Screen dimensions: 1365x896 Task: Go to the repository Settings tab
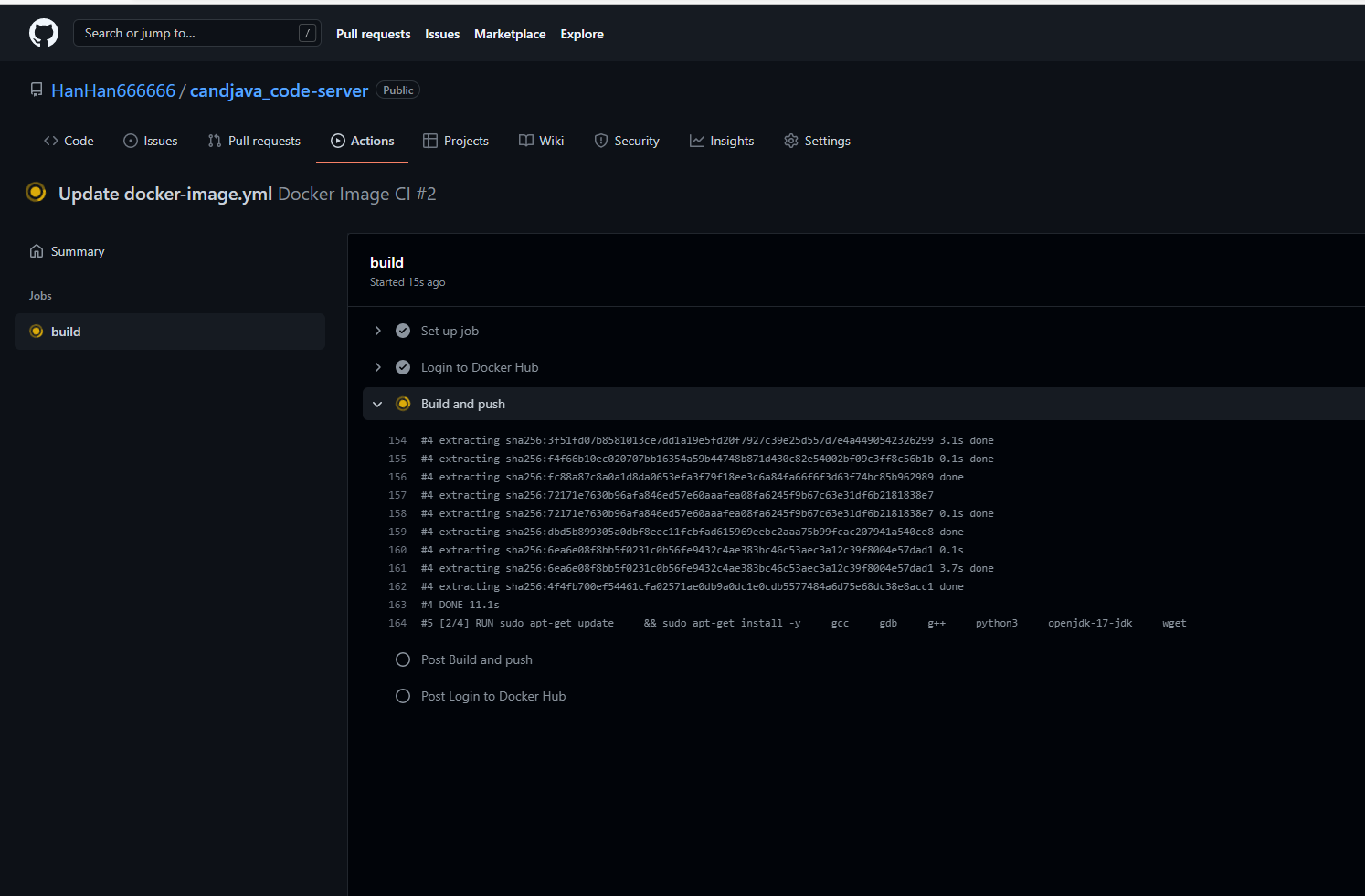click(817, 141)
